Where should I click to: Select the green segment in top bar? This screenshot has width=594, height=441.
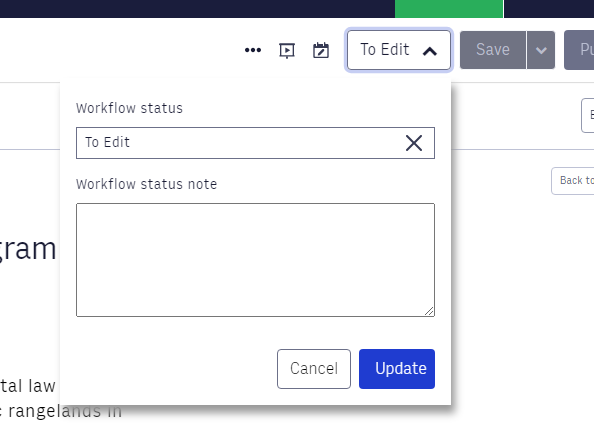449,9
